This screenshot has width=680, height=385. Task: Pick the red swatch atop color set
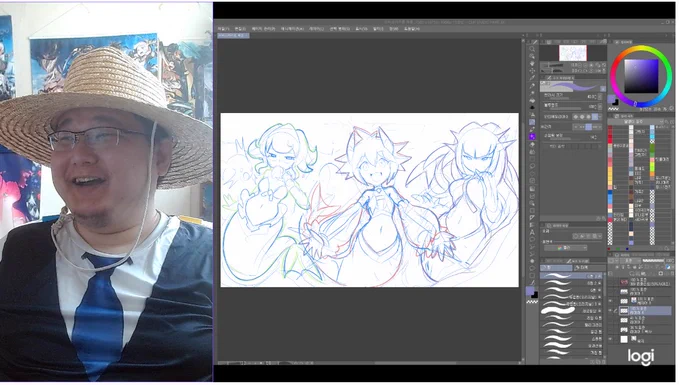(x=610, y=128)
